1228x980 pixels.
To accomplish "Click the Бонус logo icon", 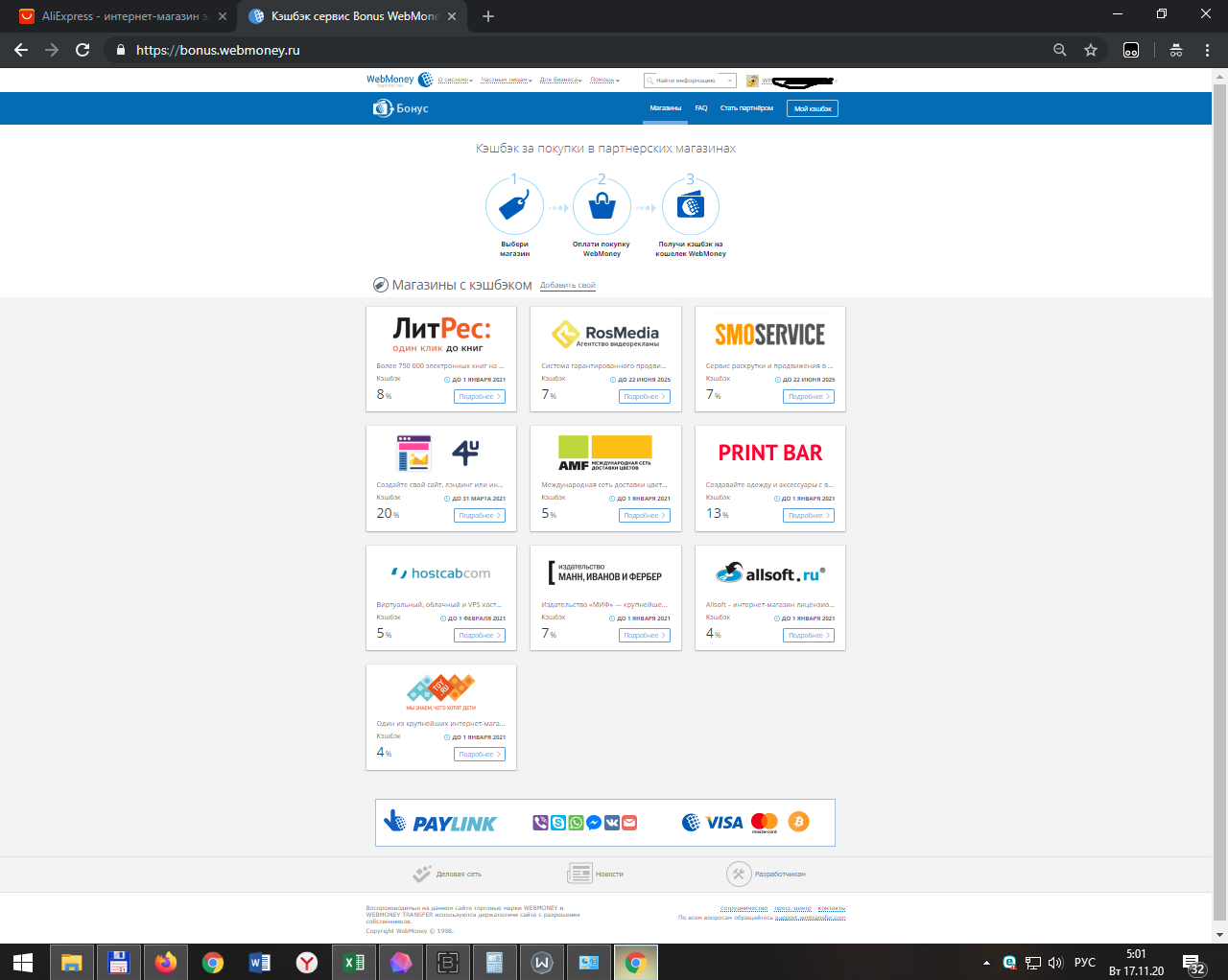I will pyautogui.click(x=383, y=108).
